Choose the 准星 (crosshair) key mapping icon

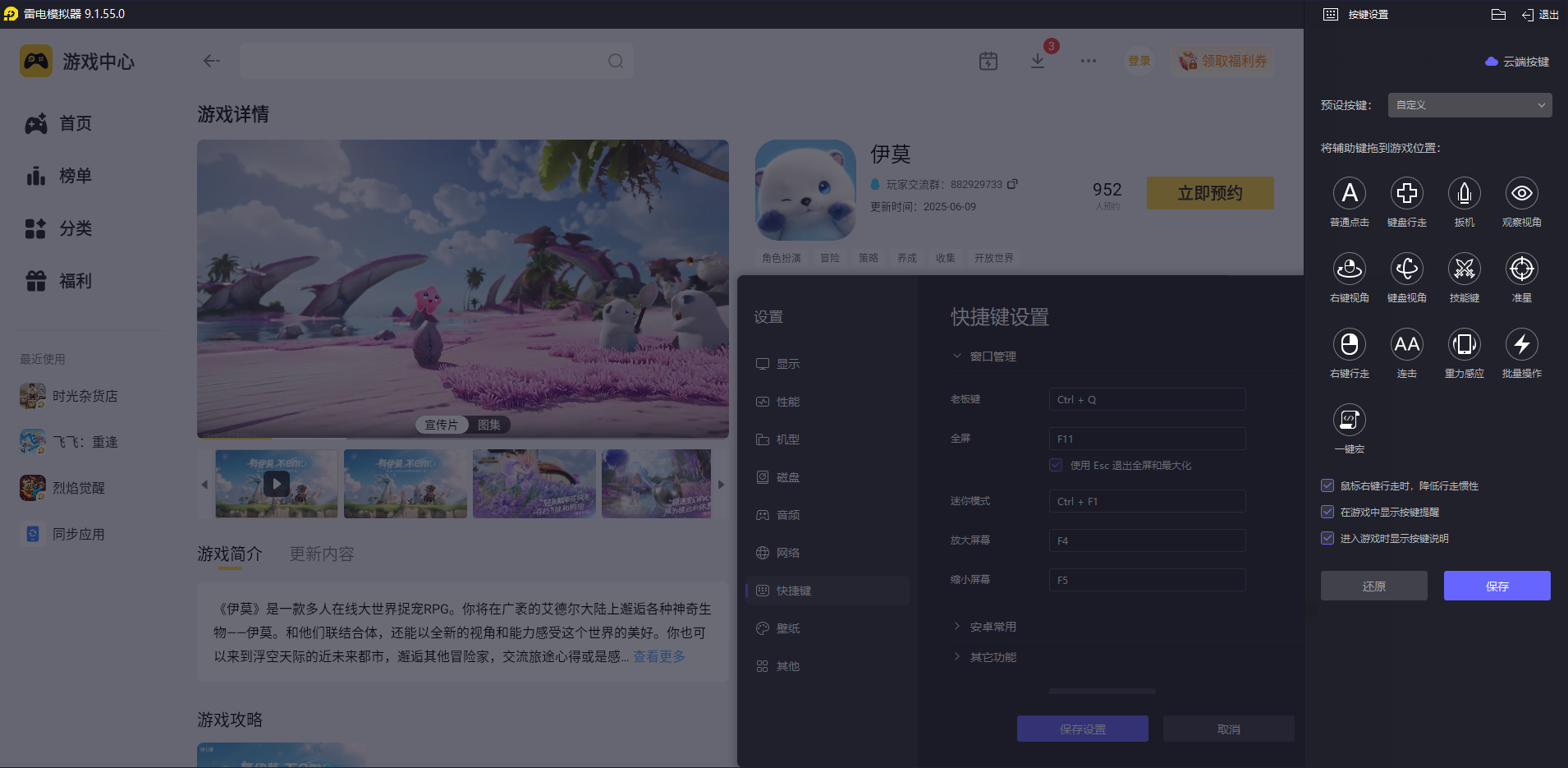[1521, 269]
